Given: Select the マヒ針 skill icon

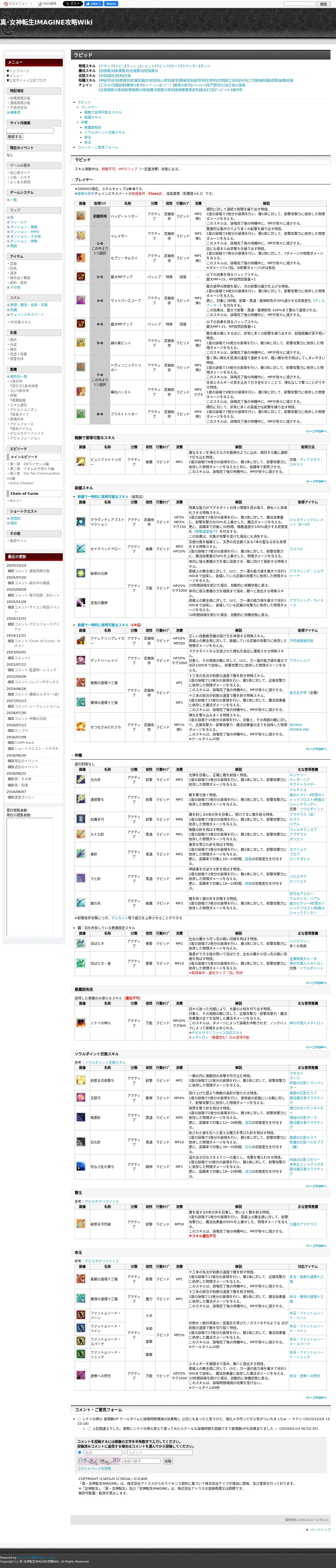Looking at the screenshot, I should [x=81, y=878].
